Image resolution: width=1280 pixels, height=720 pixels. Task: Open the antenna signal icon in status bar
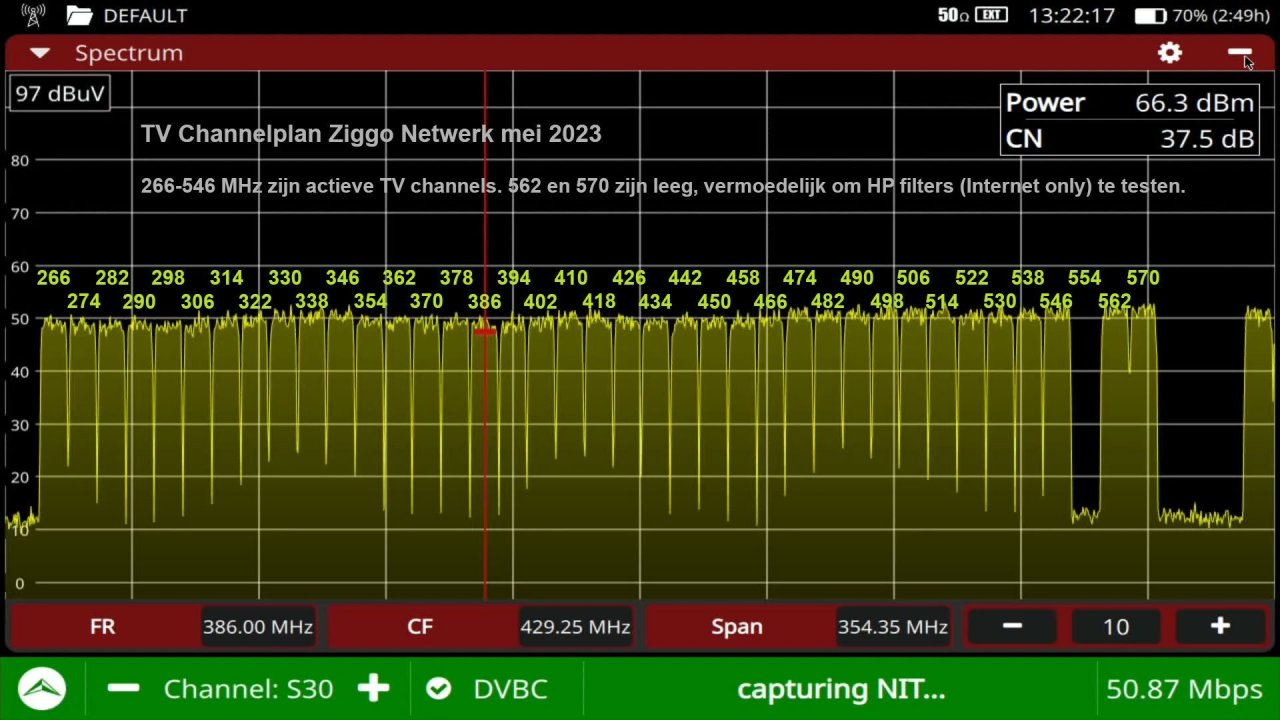(33, 16)
